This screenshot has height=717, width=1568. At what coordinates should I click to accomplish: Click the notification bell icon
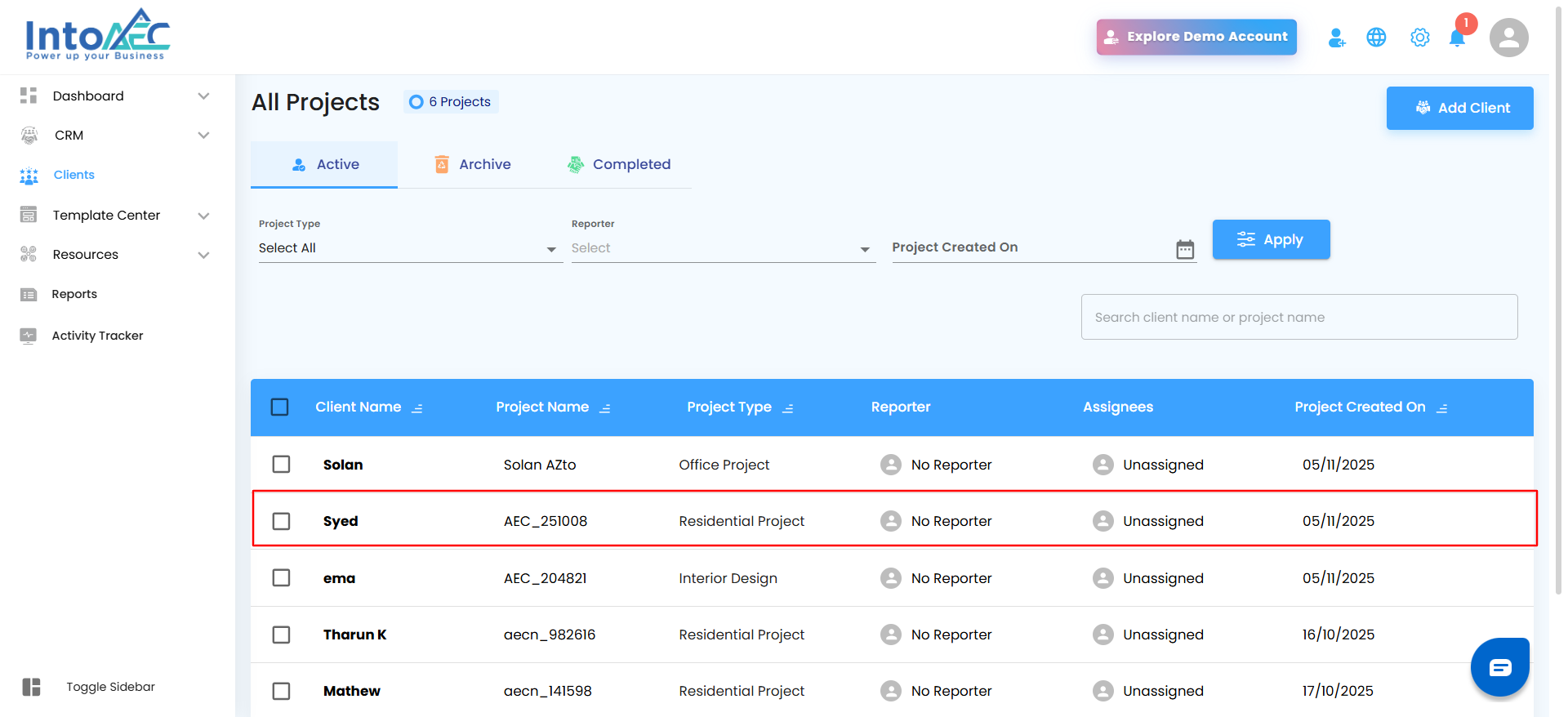coord(1457,38)
